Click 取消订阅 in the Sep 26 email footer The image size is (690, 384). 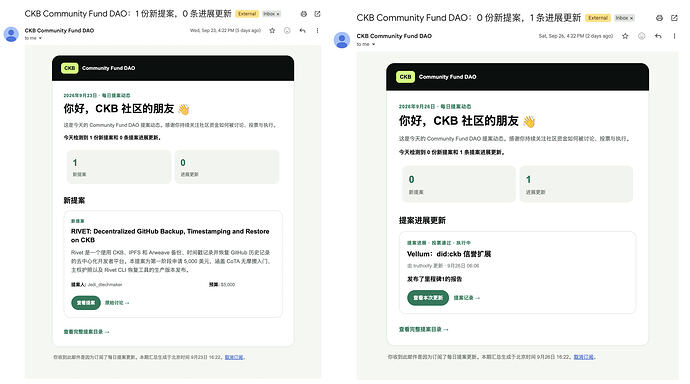584,357
